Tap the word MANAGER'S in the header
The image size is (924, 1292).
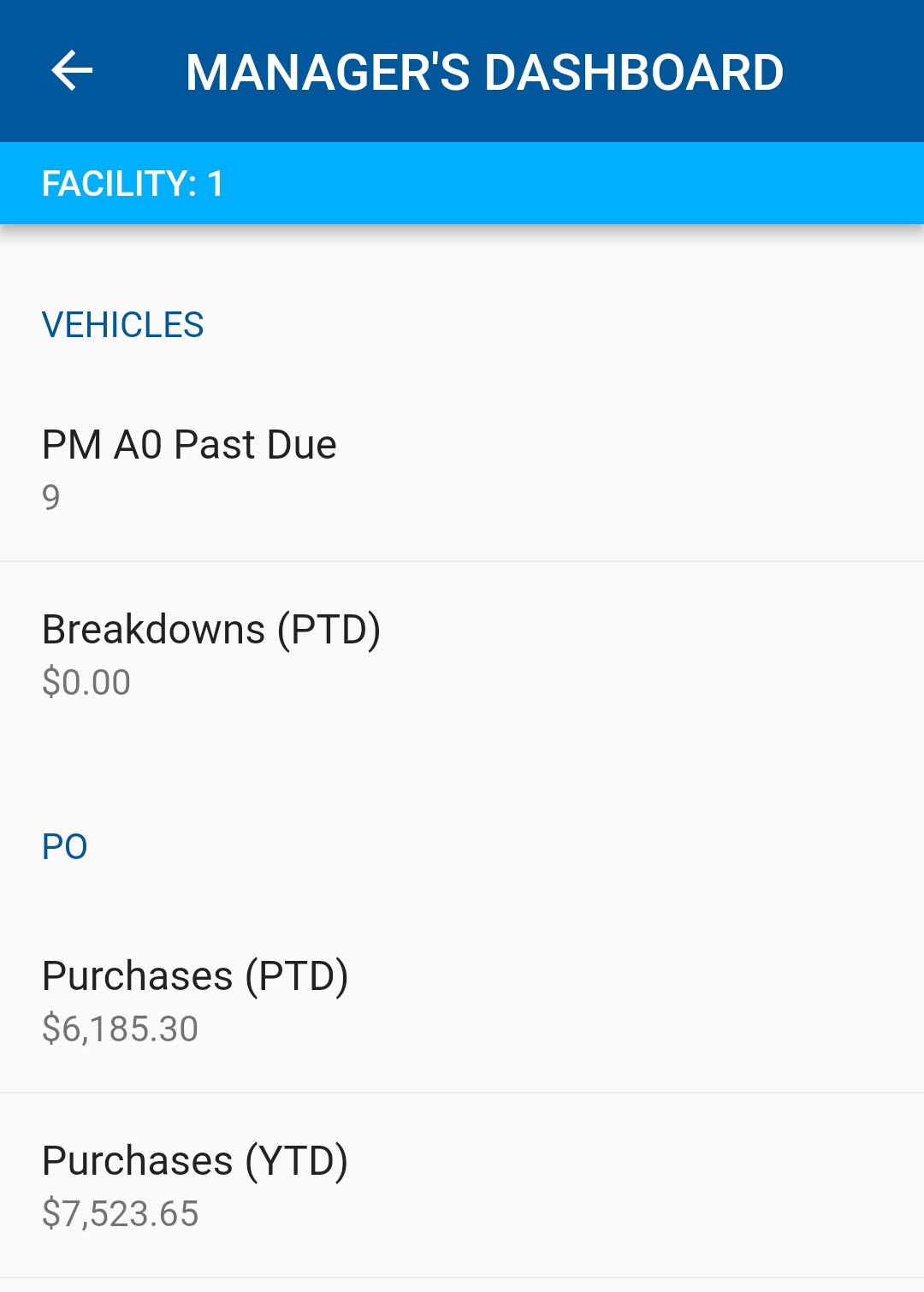(328, 72)
